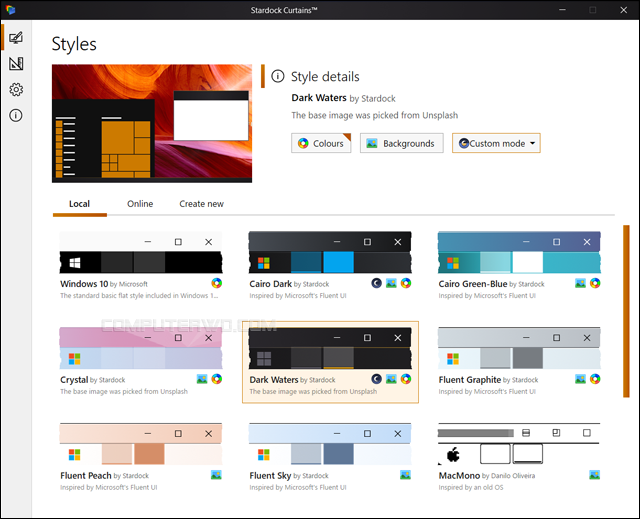Click the Colours button
Screen dimensions: 640x519
[x=321, y=143]
